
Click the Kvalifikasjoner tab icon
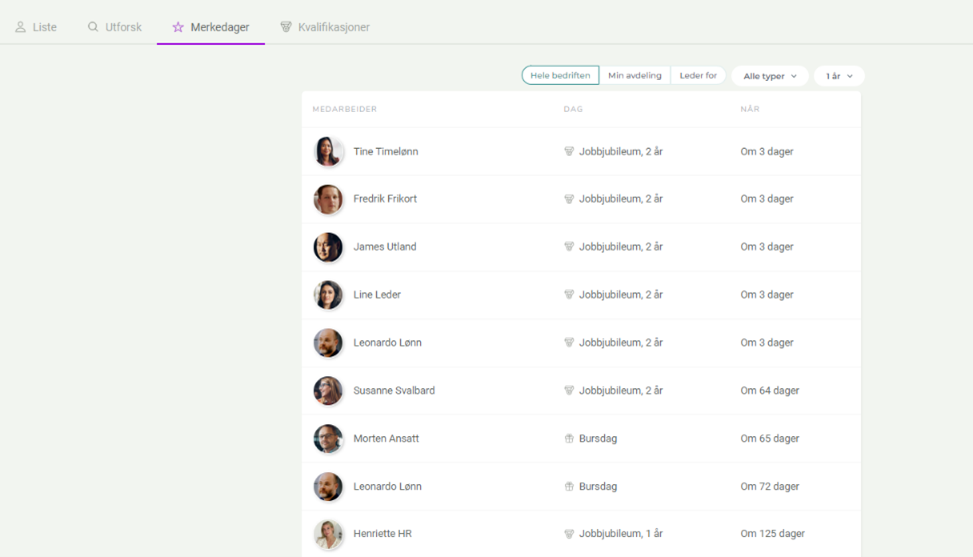pos(286,27)
